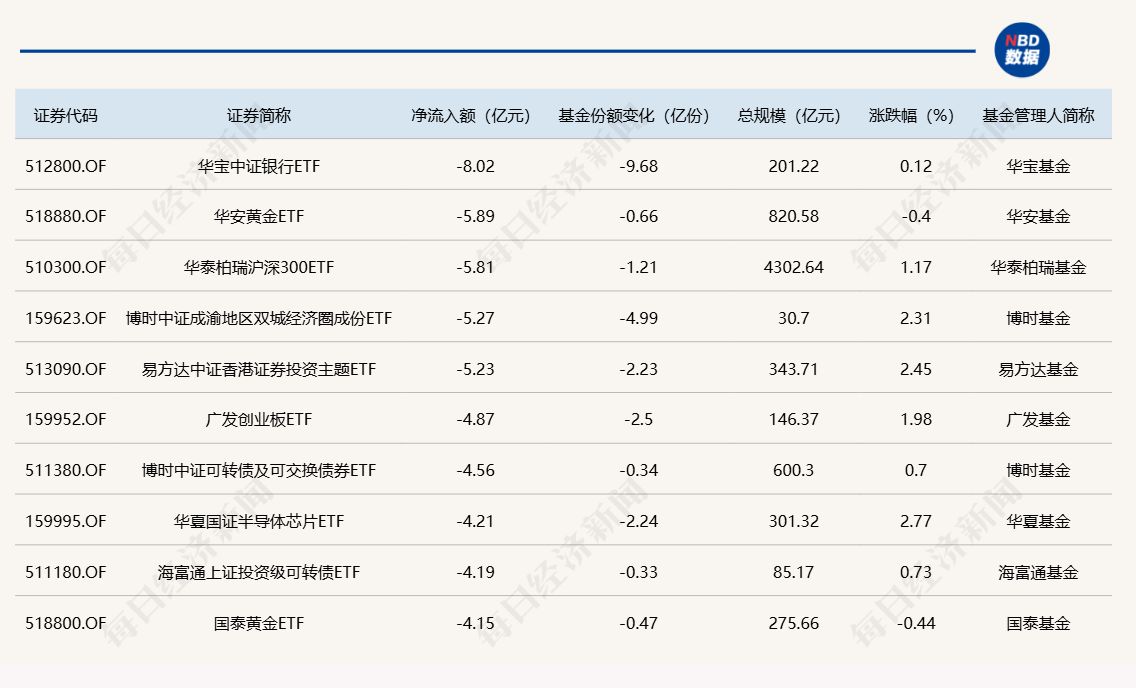Click manager name 易方达基金

pos(1038,369)
